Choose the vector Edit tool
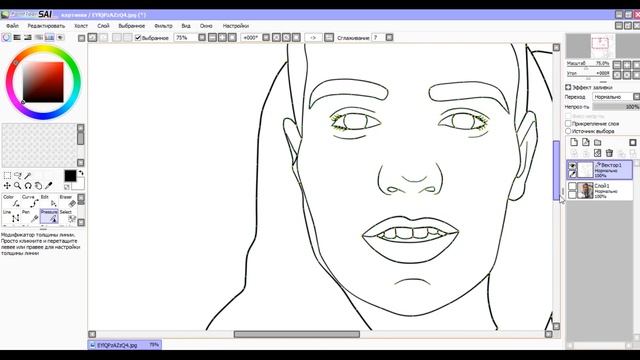This screenshot has height=360, width=640. click(x=49, y=201)
